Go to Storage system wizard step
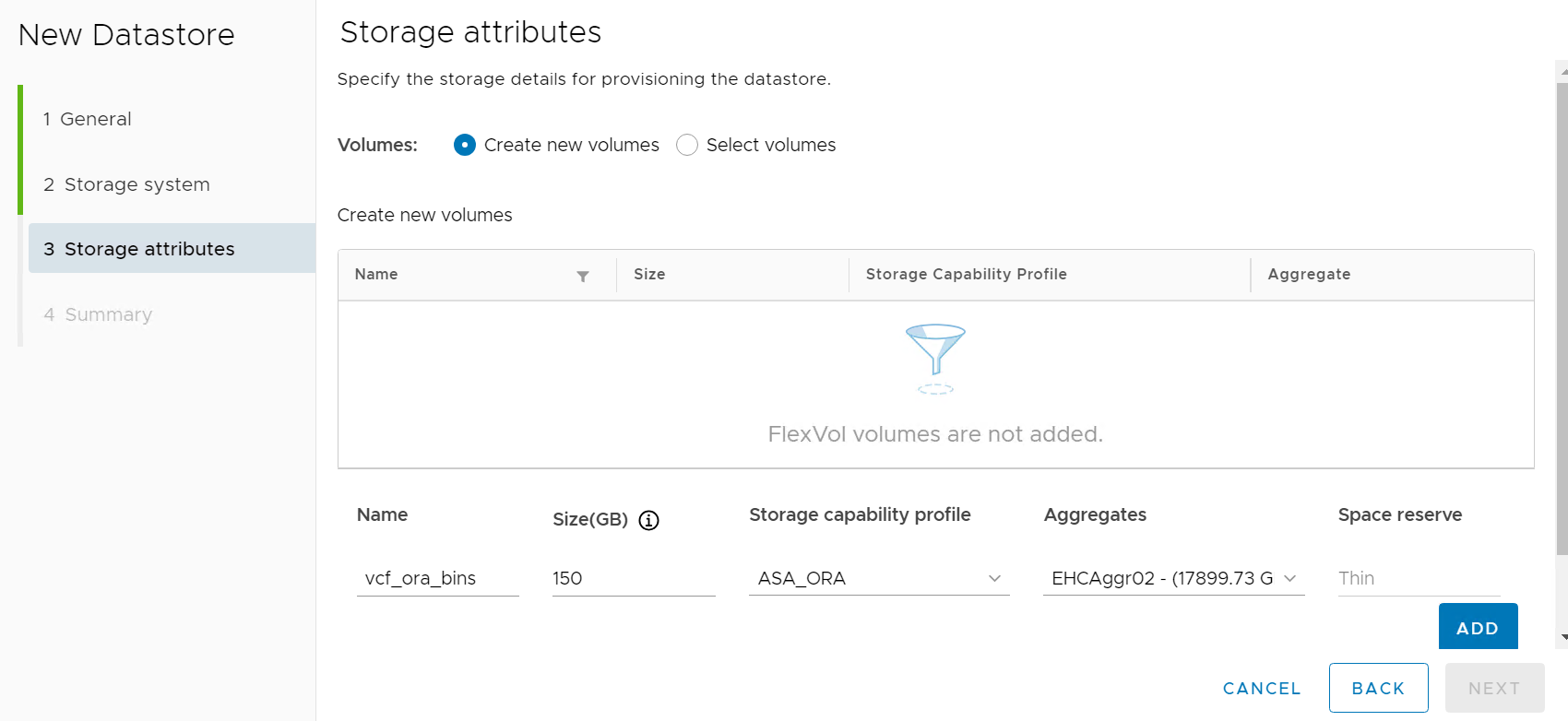 [x=137, y=184]
